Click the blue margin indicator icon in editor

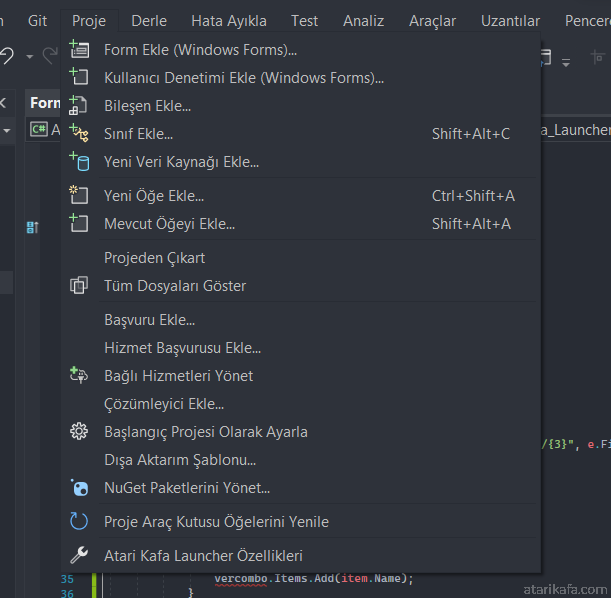point(32,227)
